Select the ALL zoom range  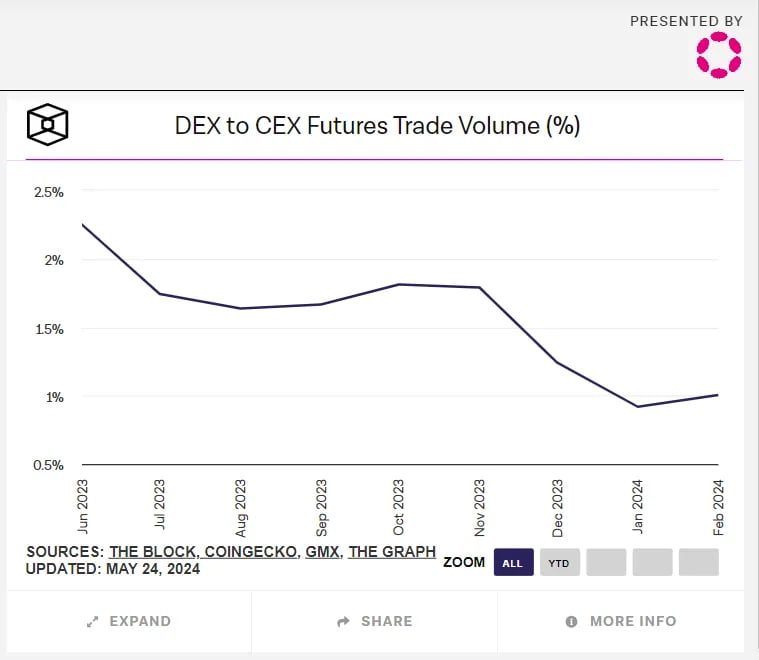514,562
